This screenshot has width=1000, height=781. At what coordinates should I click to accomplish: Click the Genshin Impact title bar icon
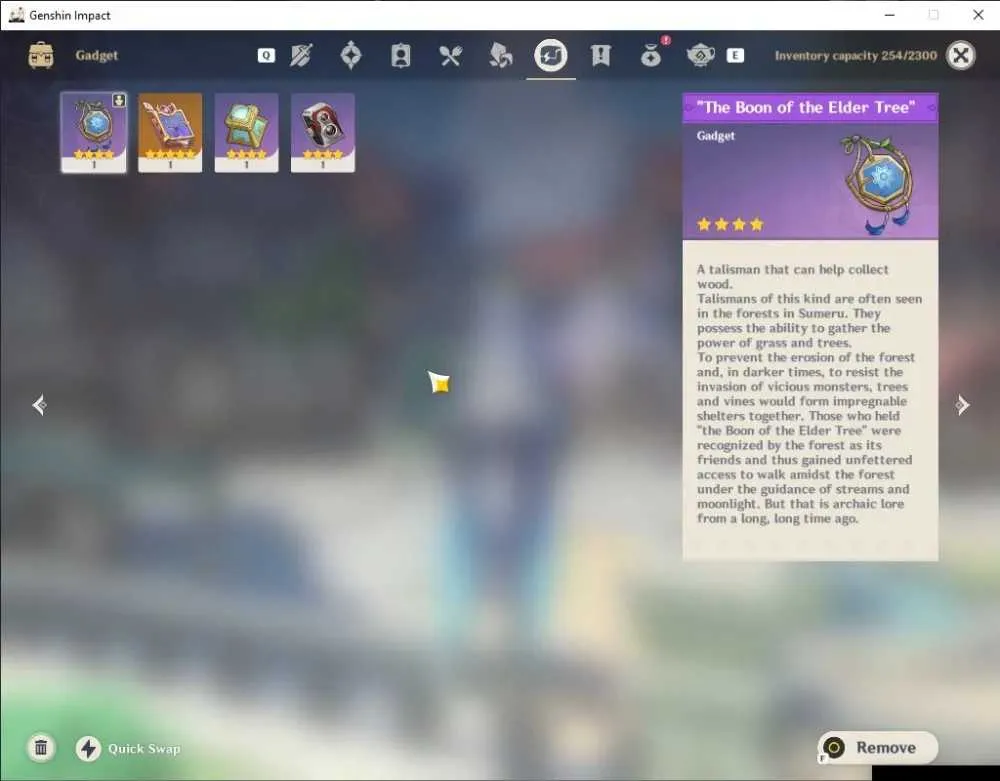[x=17, y=15]
